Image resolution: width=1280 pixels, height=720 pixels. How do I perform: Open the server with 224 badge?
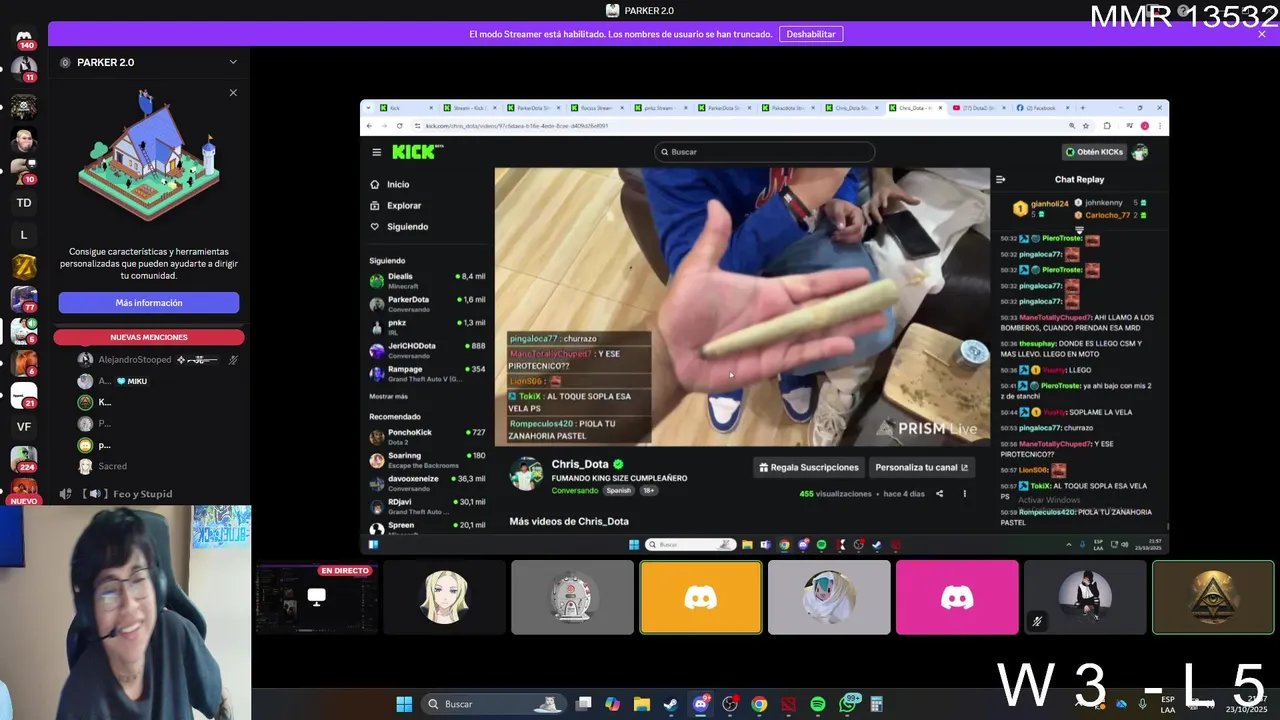tap(24, 459)
